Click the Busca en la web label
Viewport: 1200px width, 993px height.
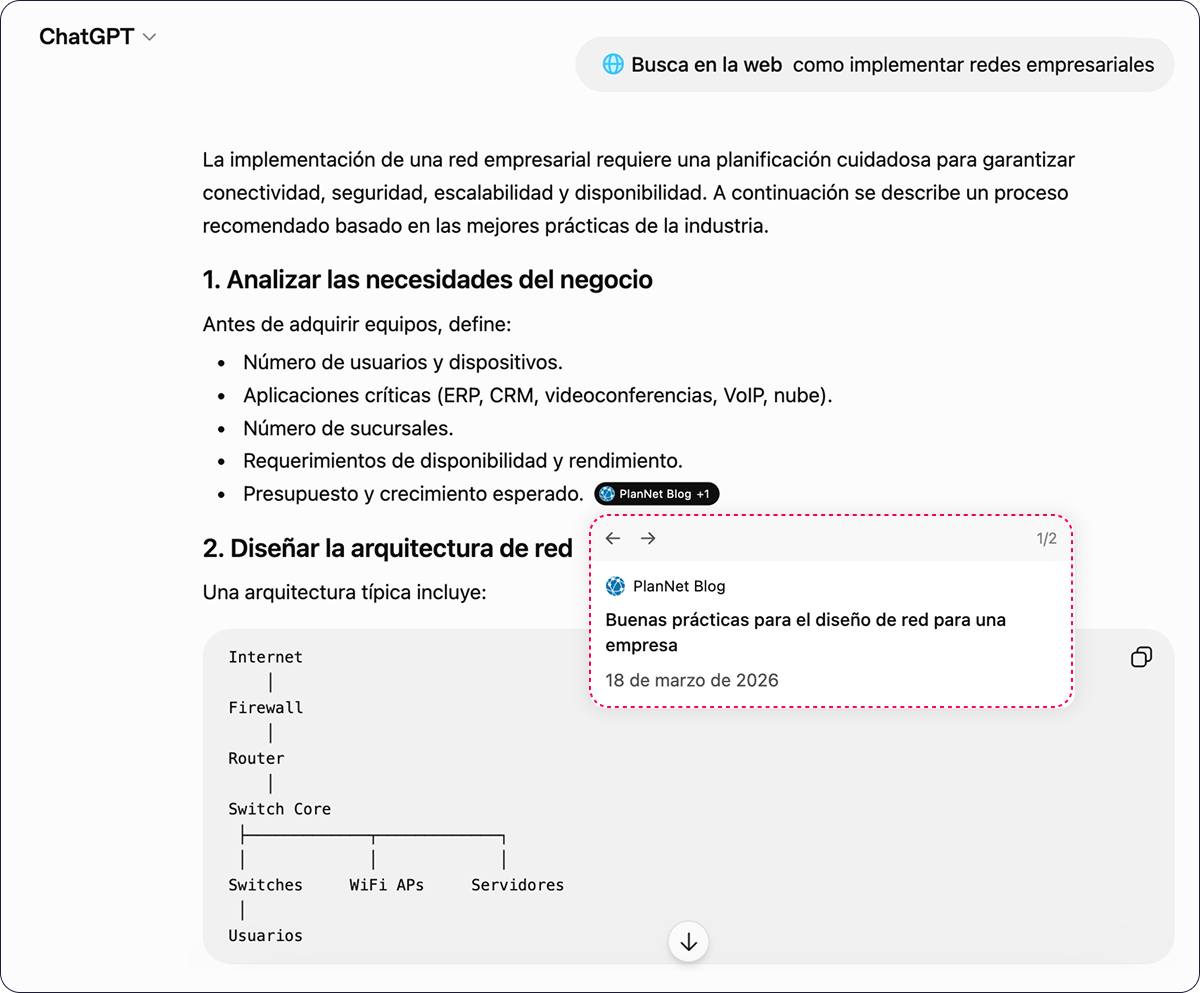[x=706, y=65]
